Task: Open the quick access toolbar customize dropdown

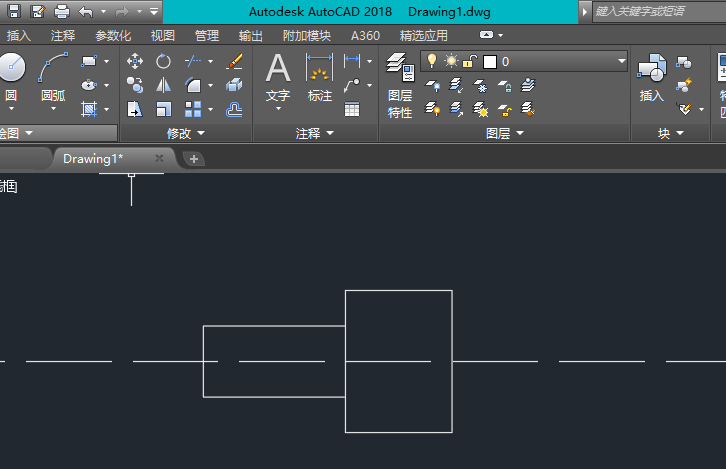Action: pos(154,11)
